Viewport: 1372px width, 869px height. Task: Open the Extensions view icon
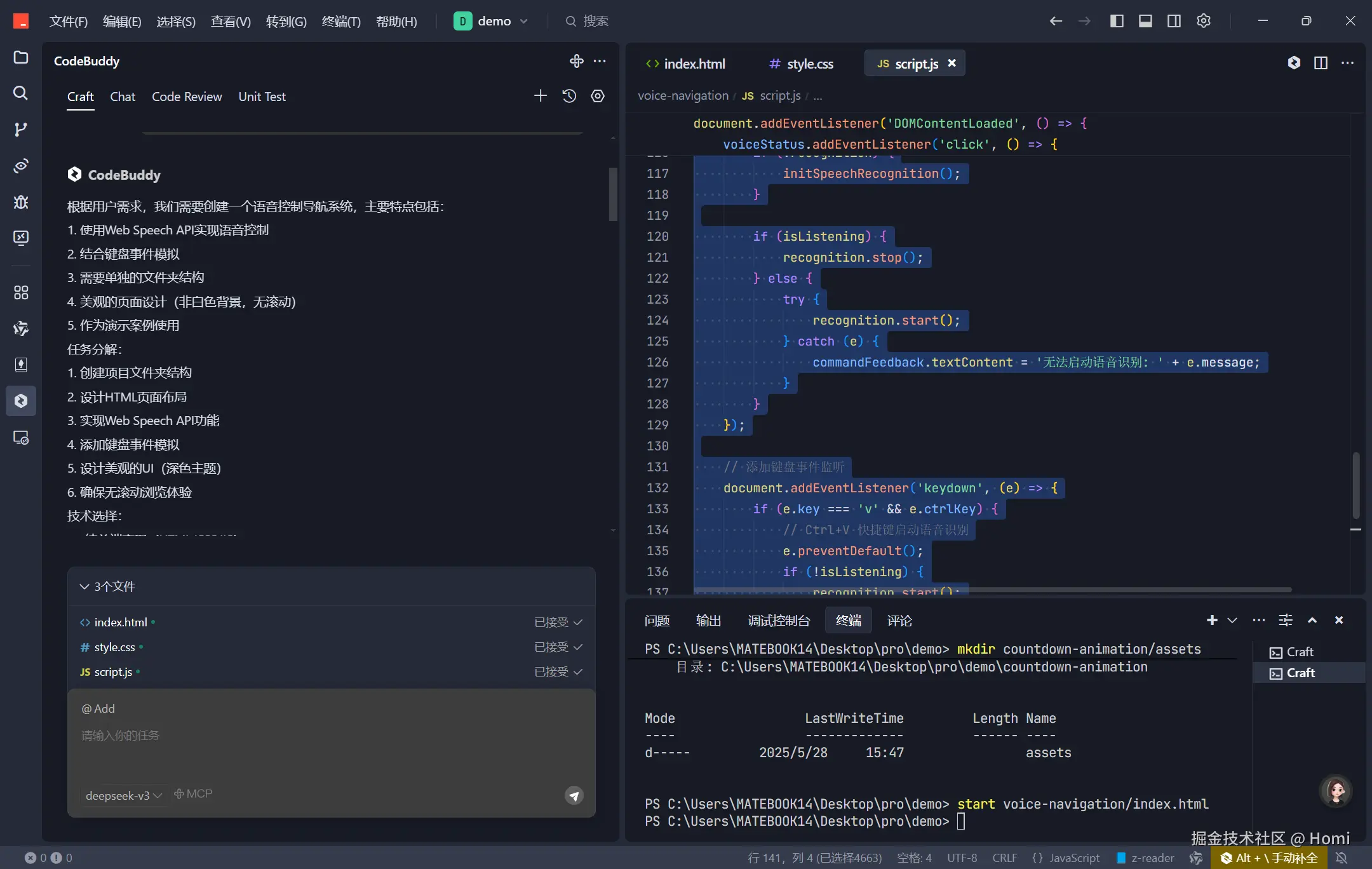pyautogui.click(x=21, y=292)
